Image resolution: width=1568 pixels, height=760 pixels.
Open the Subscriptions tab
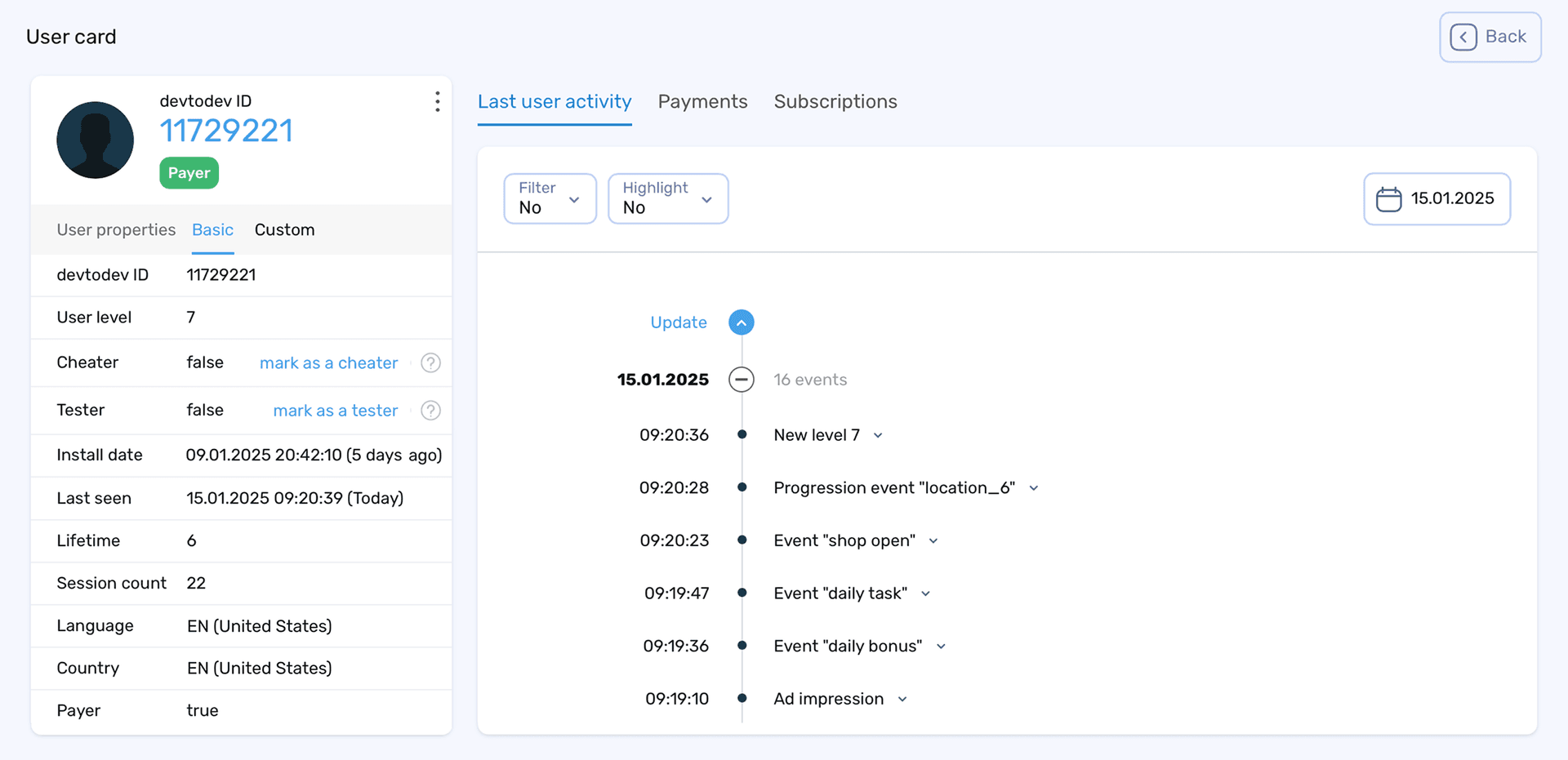[835, 101]
